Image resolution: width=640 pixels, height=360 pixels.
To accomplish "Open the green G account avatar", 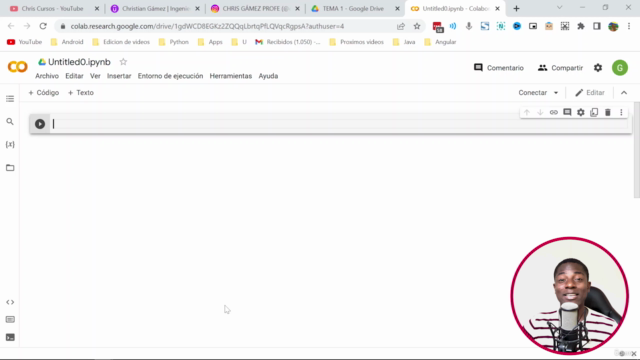I will [620, 68].
